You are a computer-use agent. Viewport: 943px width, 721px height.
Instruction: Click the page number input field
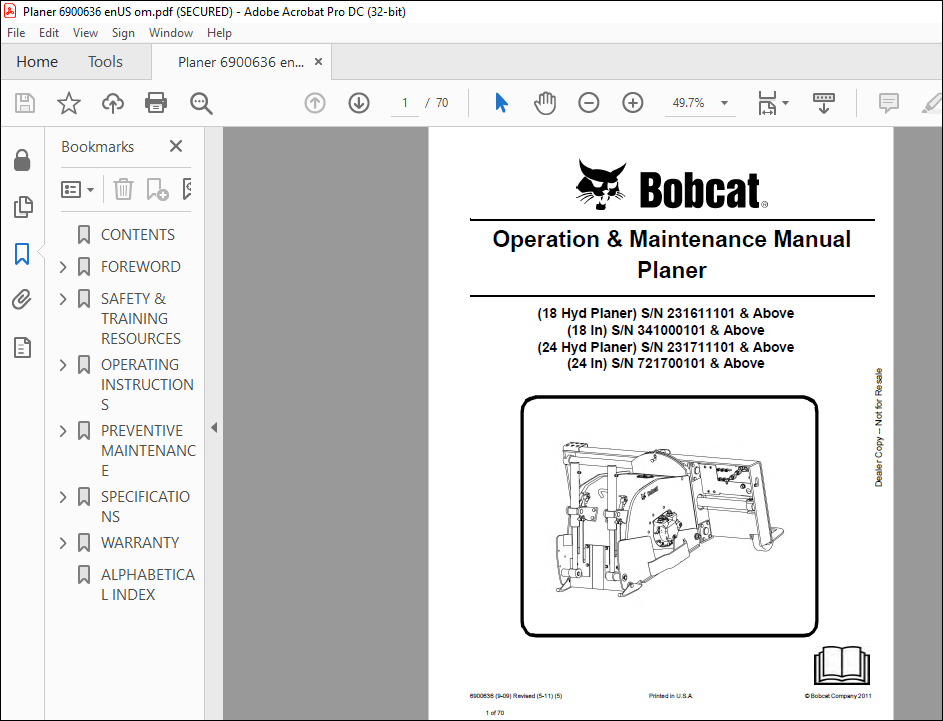(x=405, y=103)
